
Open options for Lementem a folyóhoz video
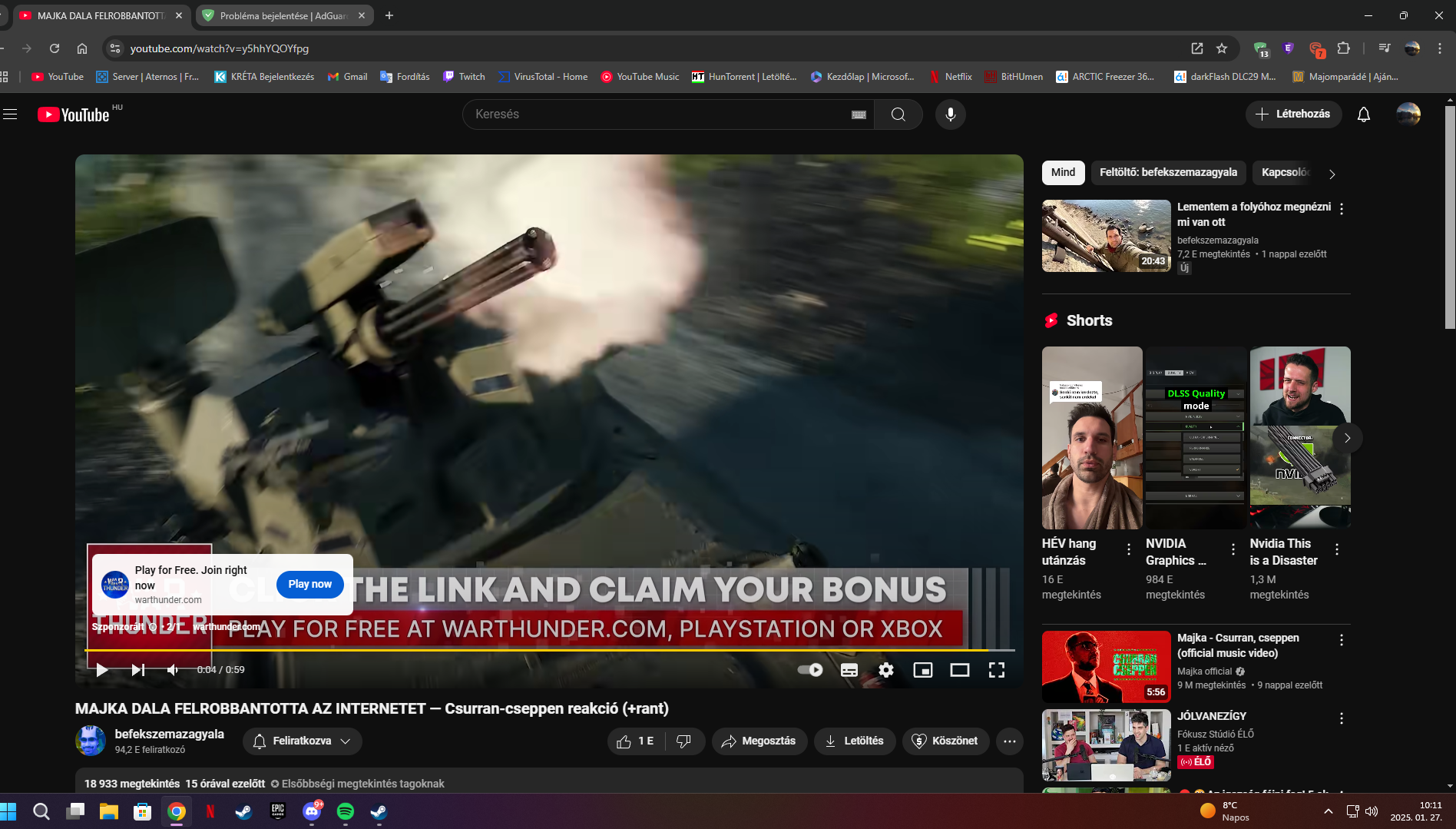(x=1342, y=209)
